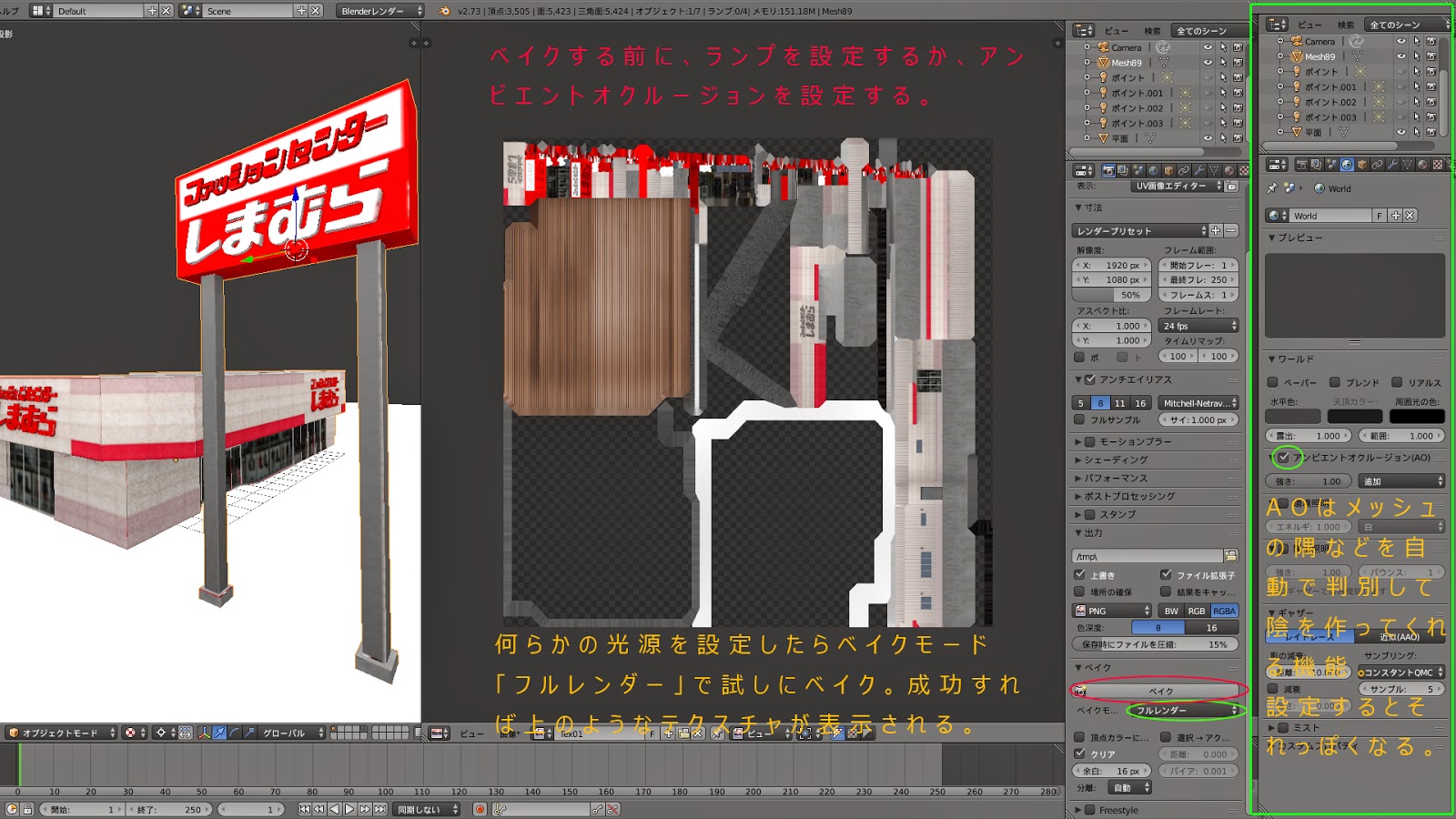This screenshot has width=1456, height=819.
Task: Add a render preset with the plus icon
Action: [x=1216, y=231]
